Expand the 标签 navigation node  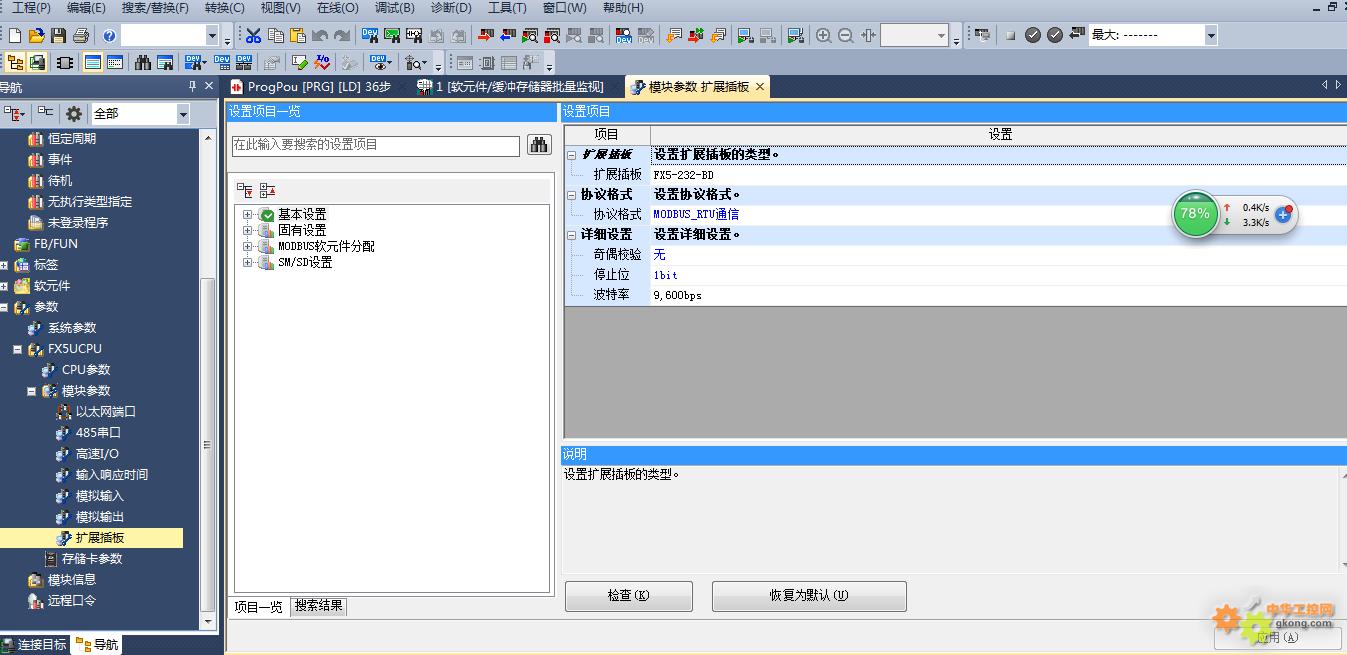(4, 265)
